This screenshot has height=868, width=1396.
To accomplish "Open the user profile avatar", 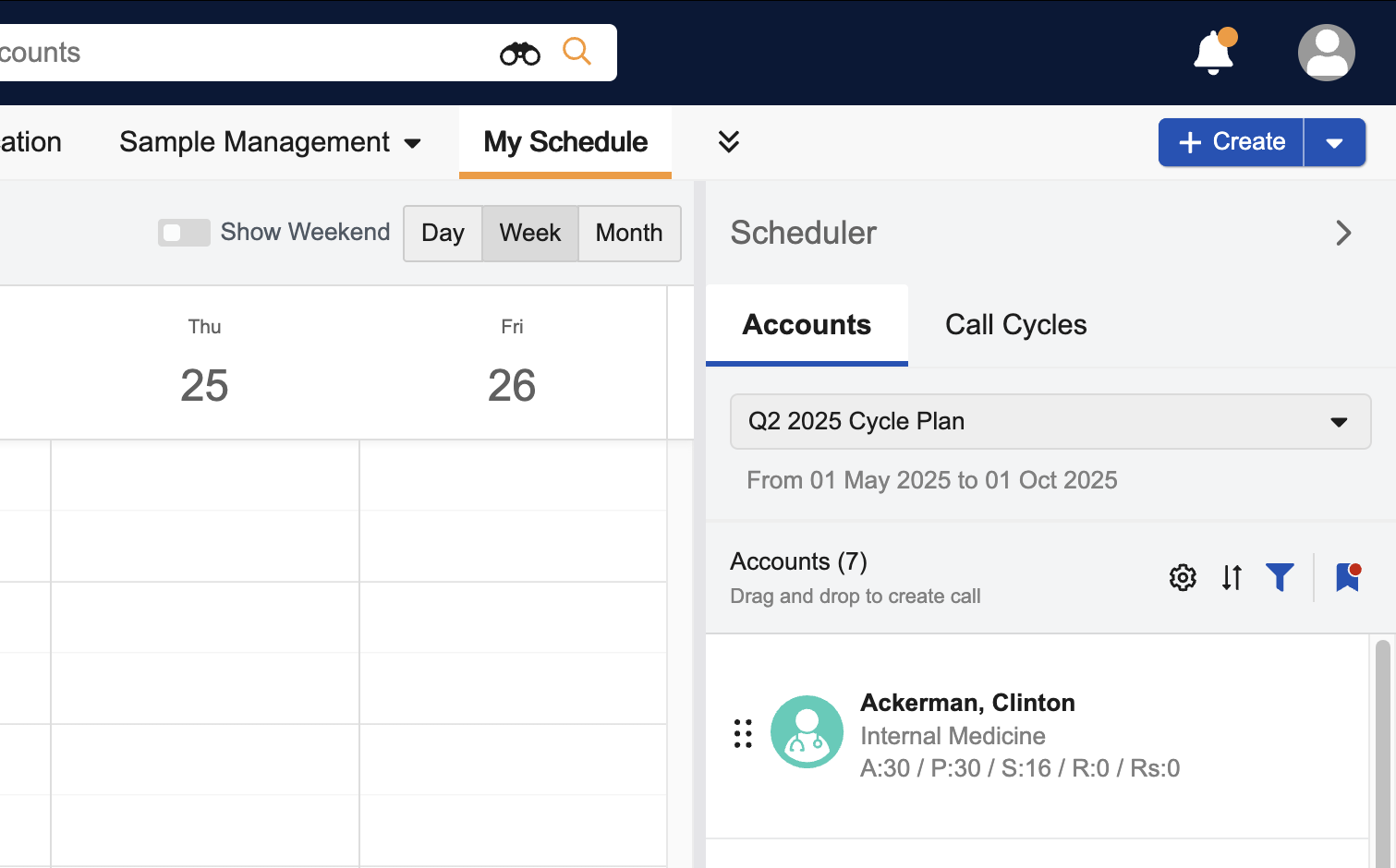I will pos(1326,53).
